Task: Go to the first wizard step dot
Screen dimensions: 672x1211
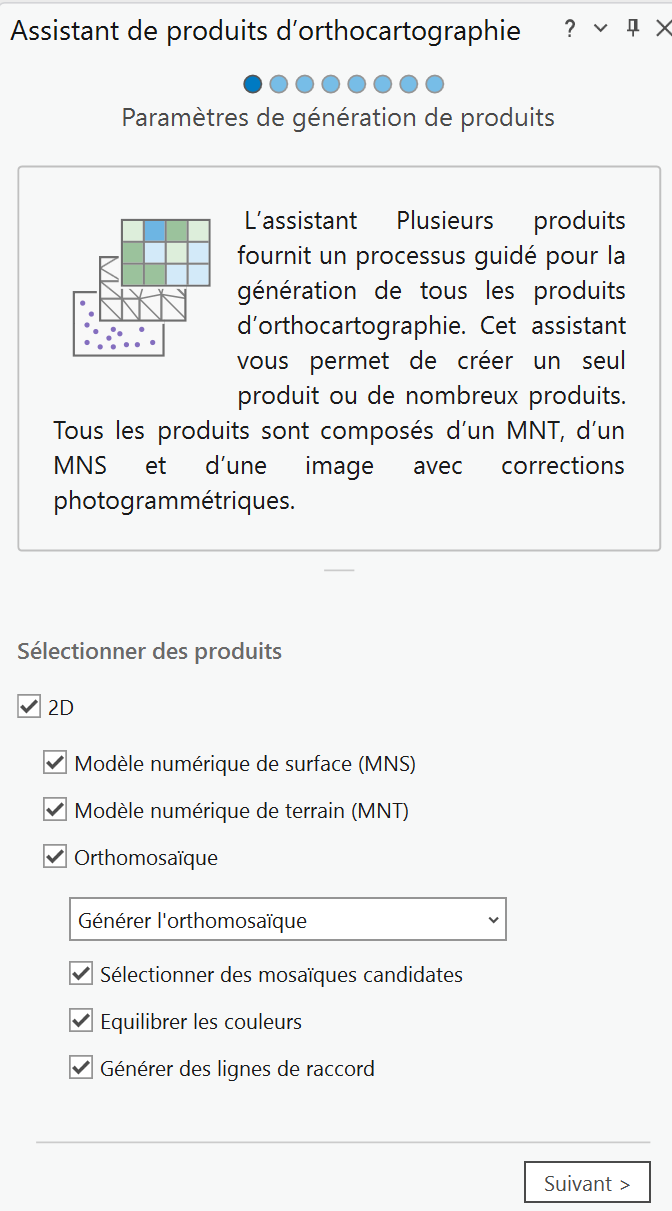Action: point(253,84)
